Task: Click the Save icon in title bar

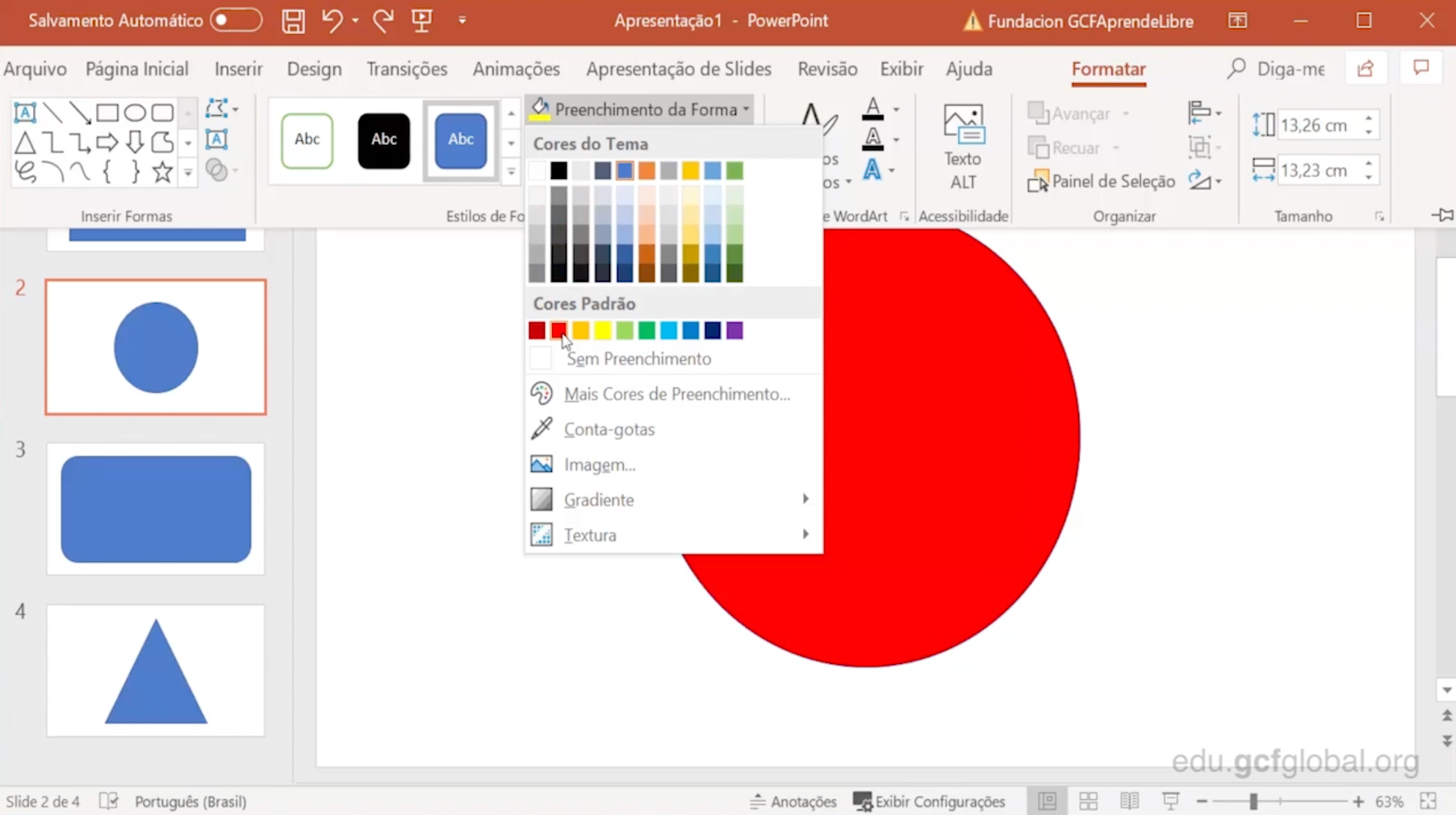Action: (x=293, y=21)
